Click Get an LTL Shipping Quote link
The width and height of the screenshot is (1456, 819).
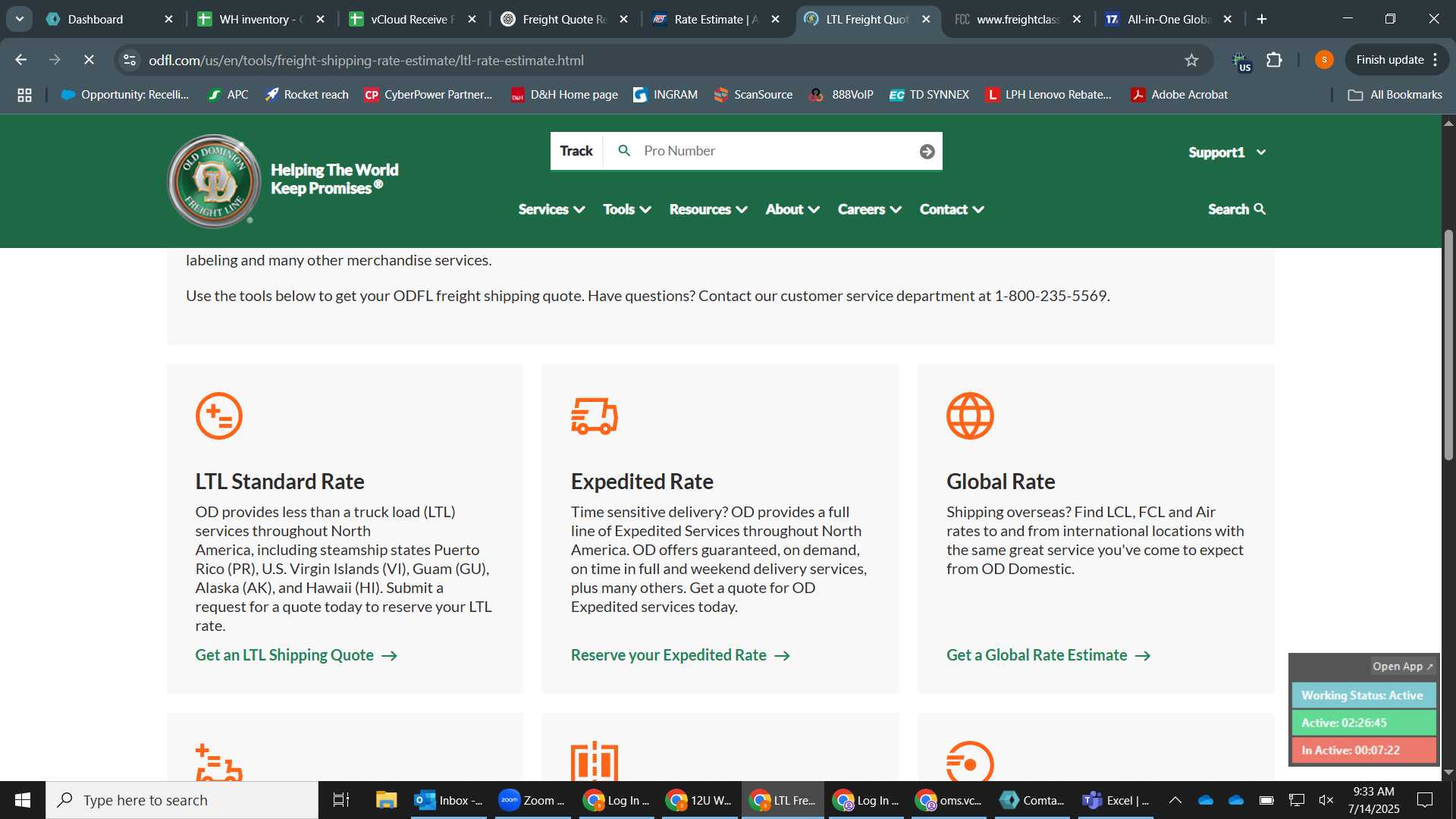point(296,655)
